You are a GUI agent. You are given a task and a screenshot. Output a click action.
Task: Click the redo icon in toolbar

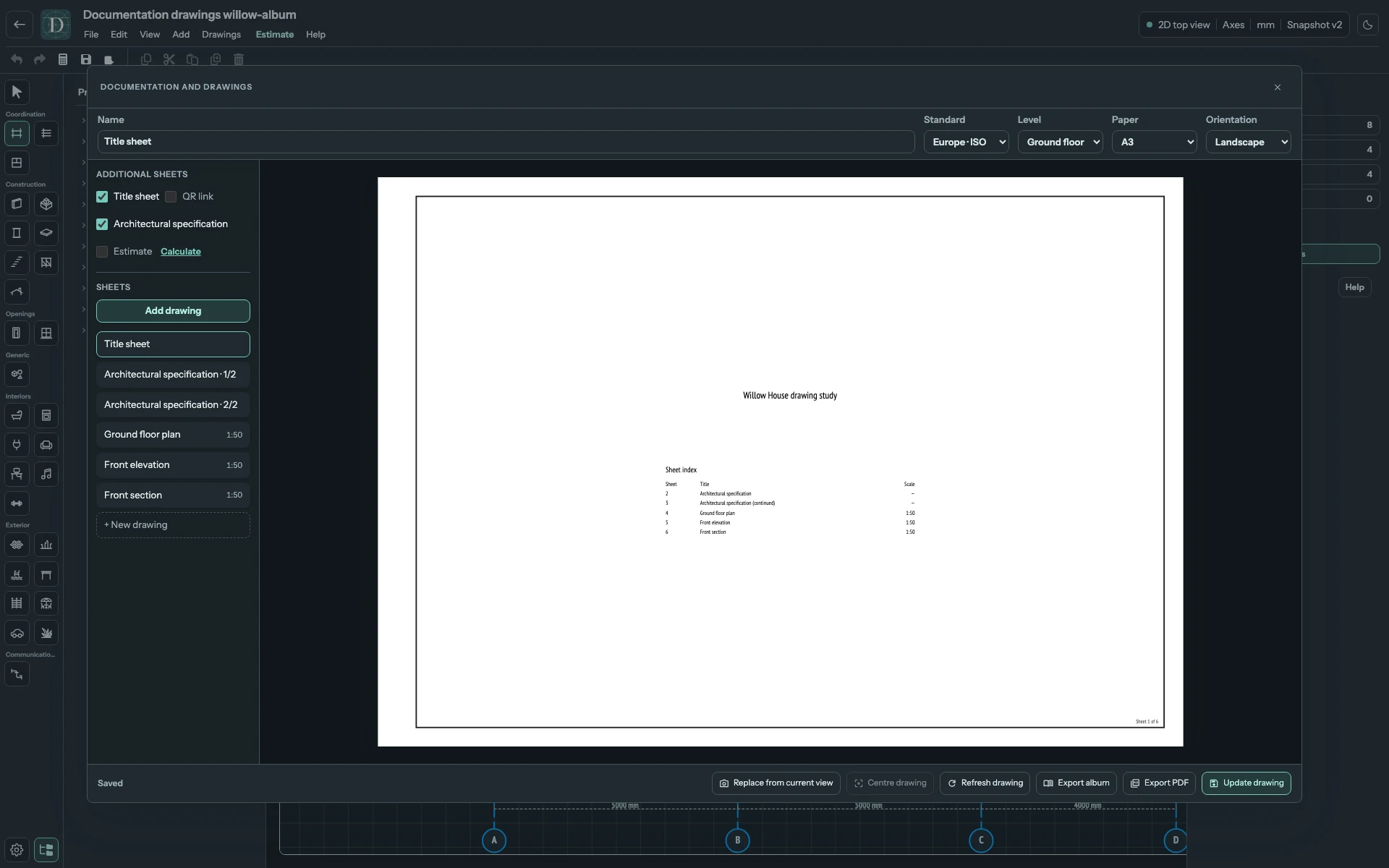tap(40, 59)
